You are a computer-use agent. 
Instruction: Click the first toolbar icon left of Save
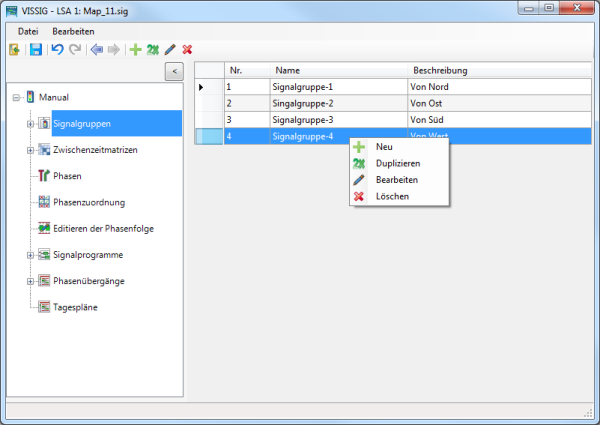[x=14, y=50]
